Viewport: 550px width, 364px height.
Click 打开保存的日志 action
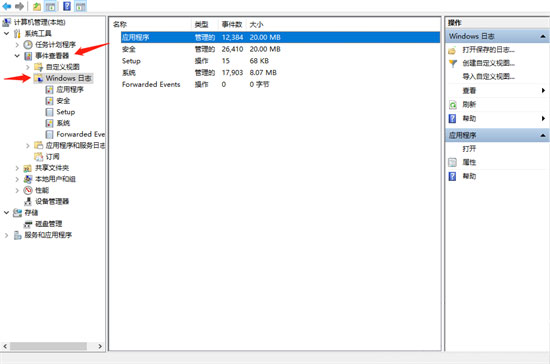pos(489,50)
